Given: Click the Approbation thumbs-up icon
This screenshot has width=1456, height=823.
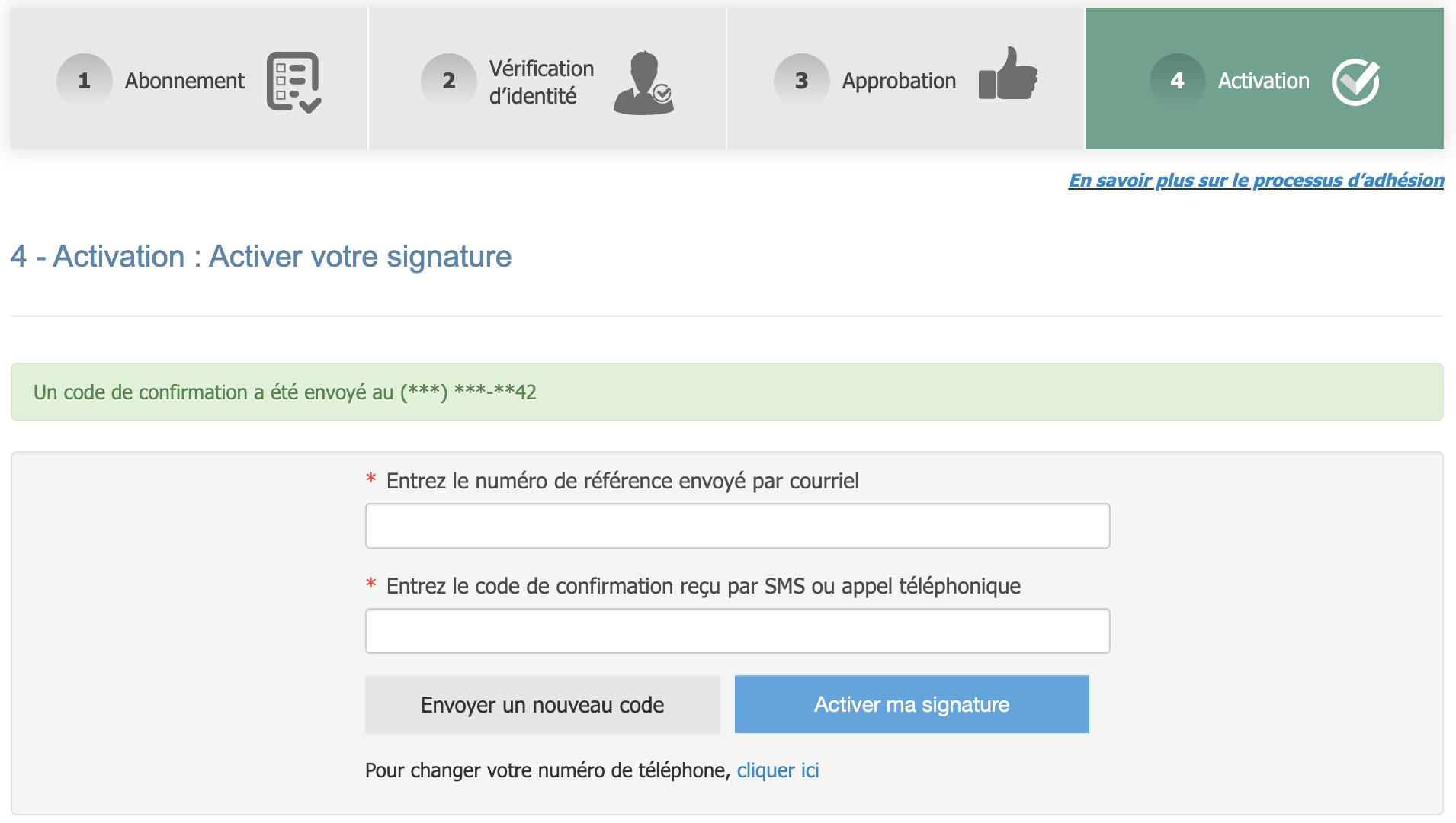Looking at the screenshot, I should (1008, 75).
